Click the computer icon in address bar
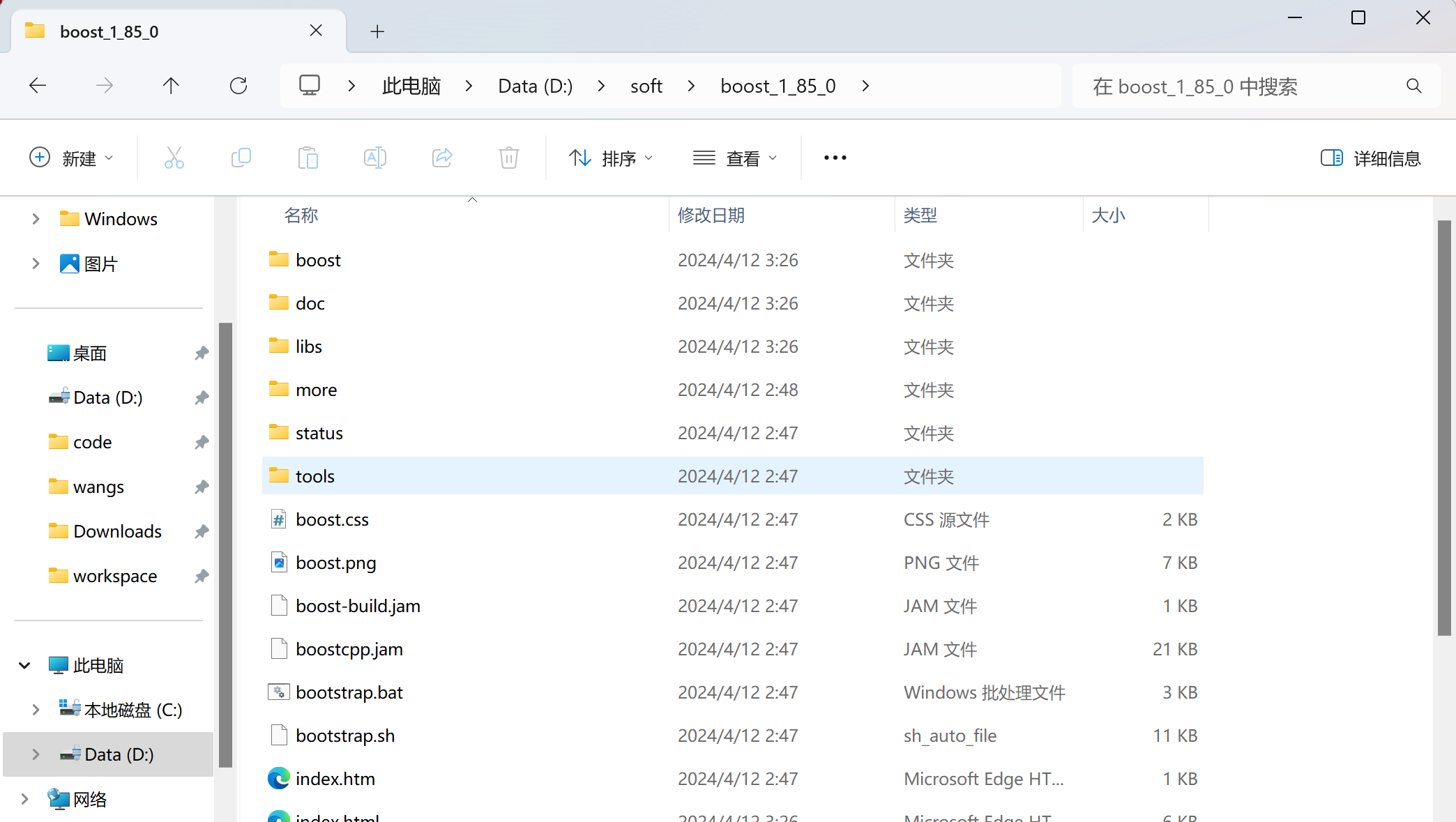1456x822 pixels. click(310, 86)
